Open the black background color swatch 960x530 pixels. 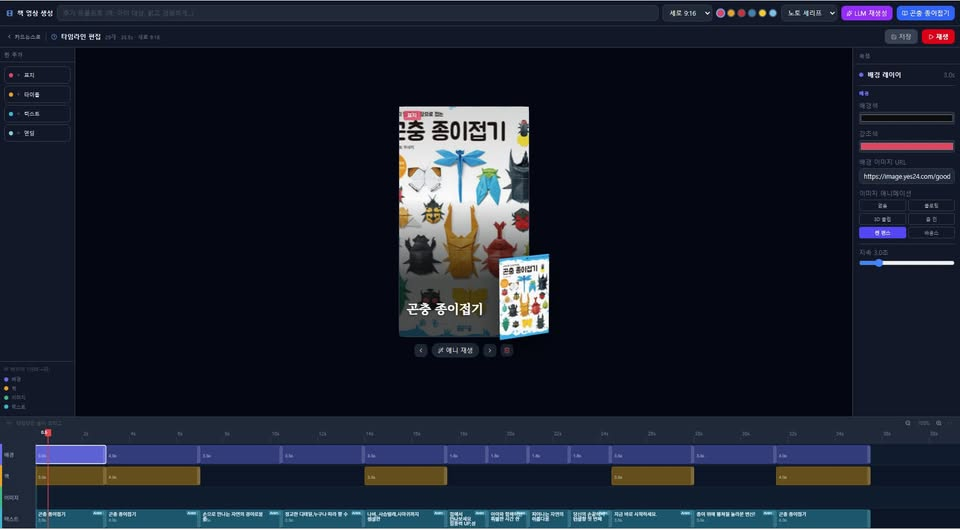tap(907, 118)
